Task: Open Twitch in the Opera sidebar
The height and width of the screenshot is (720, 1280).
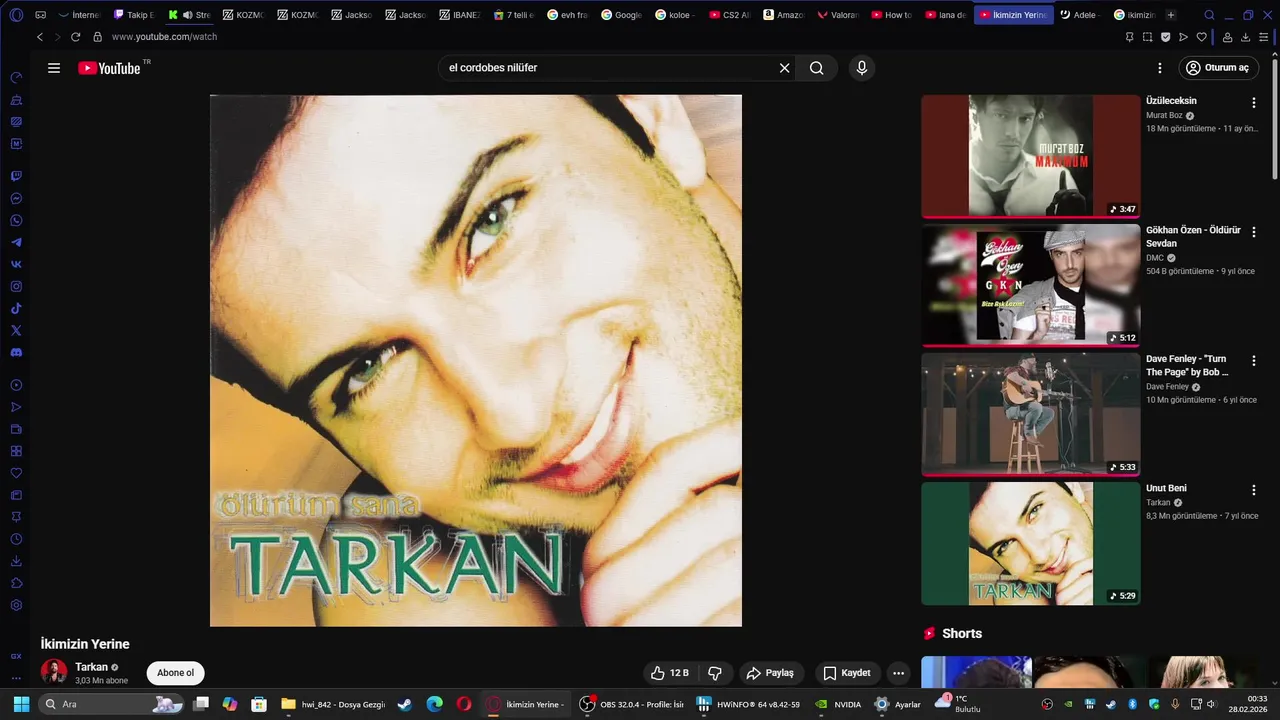Action: [x=16, y=176]
